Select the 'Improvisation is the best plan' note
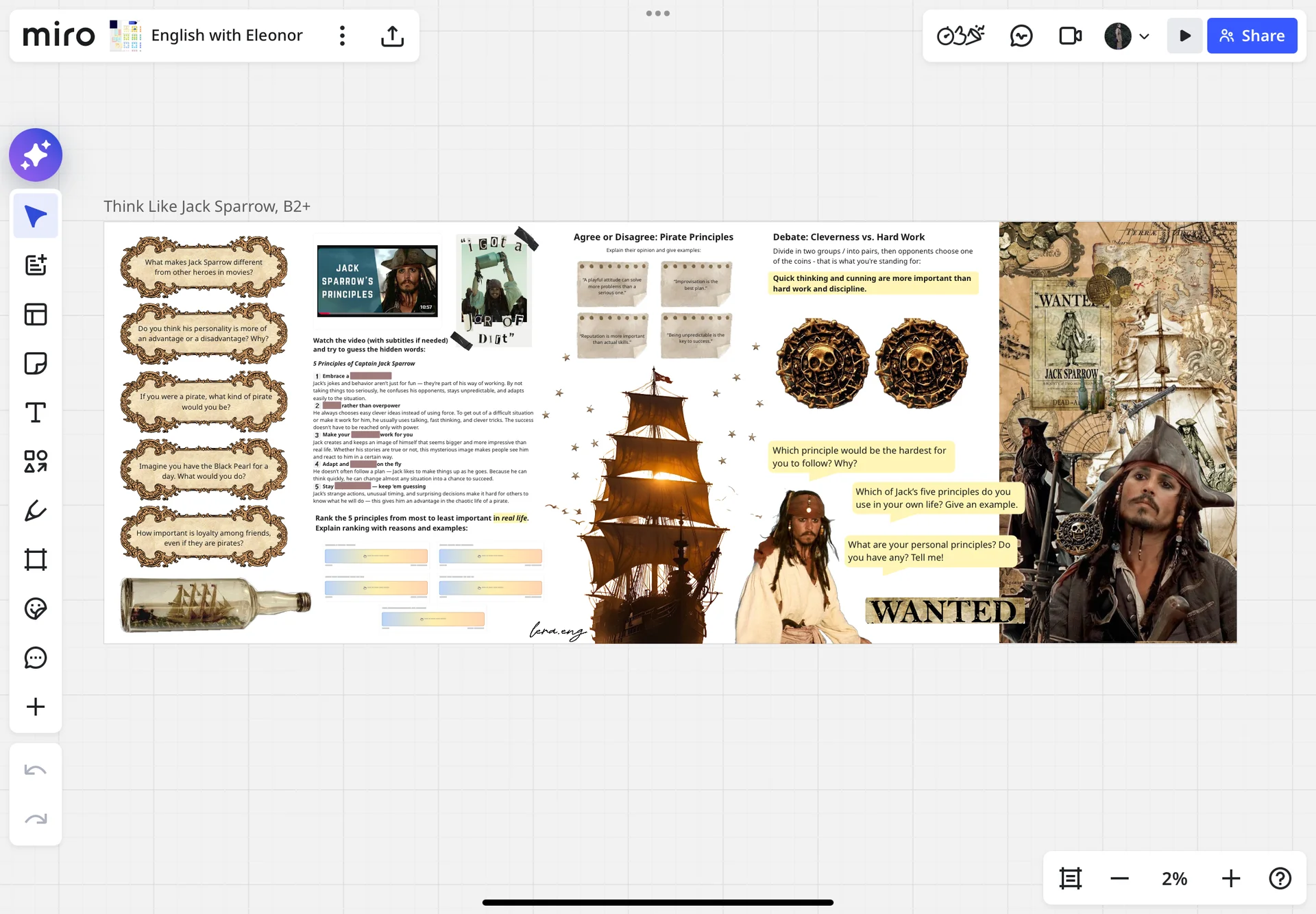1316x914 pixels. (696, 285)
